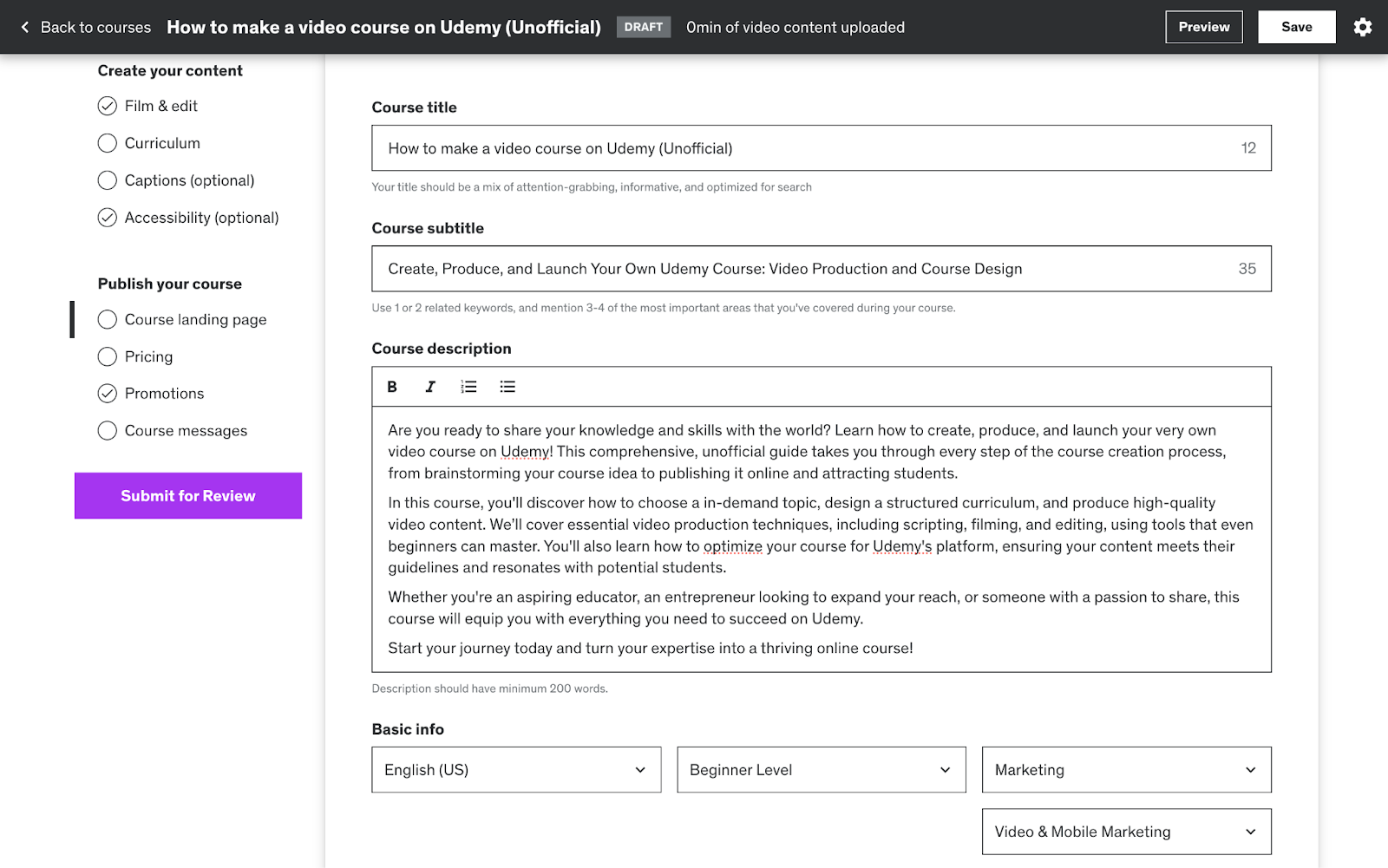1388x868 pixels.
Task: Click the Submit for Review button
Action: pyautogui.click(x=187, y=495)
